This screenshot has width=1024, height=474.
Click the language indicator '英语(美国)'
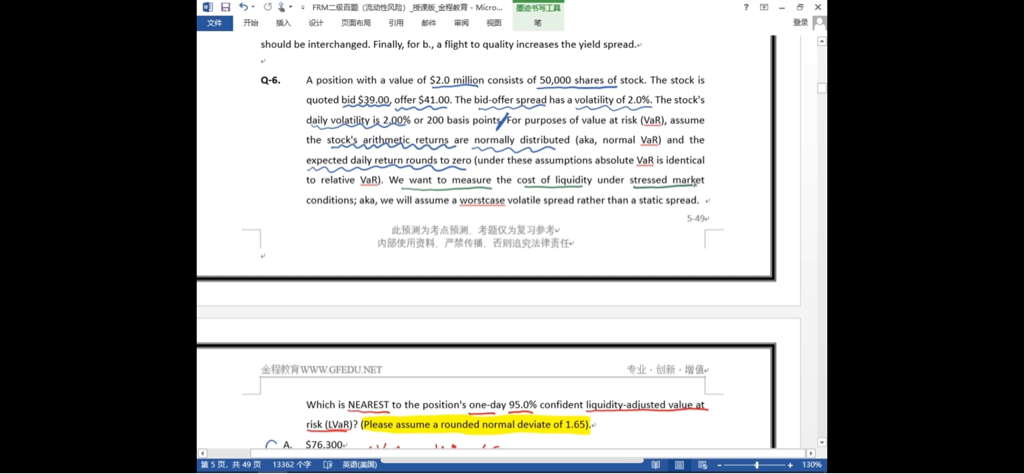coord(359,465)
